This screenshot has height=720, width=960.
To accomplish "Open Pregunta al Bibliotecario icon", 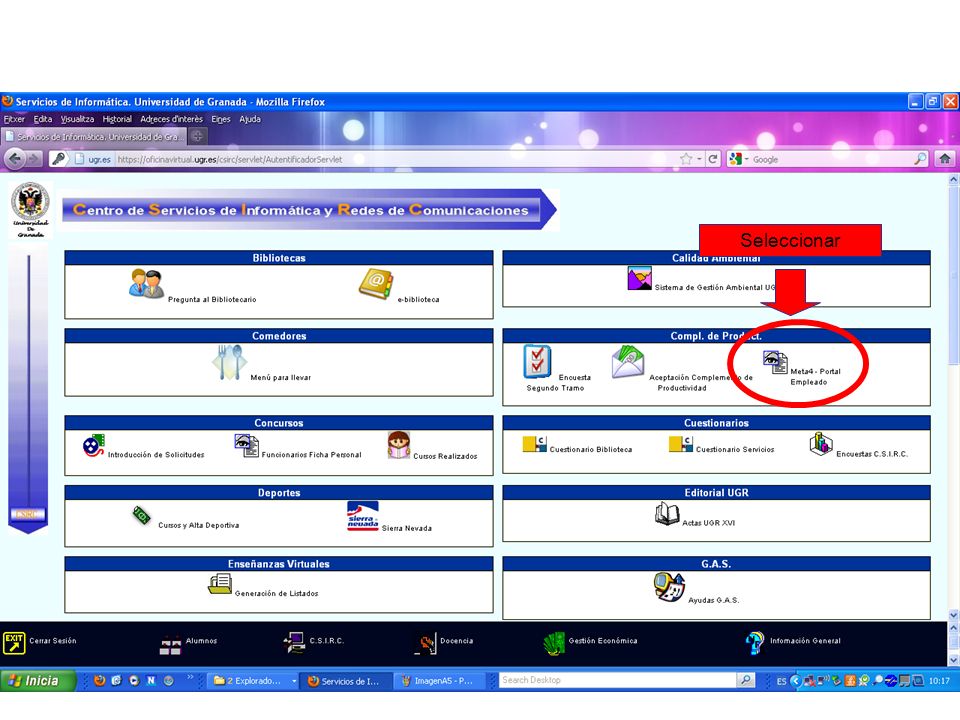I will pyautogui.click(x=147, y=283).
